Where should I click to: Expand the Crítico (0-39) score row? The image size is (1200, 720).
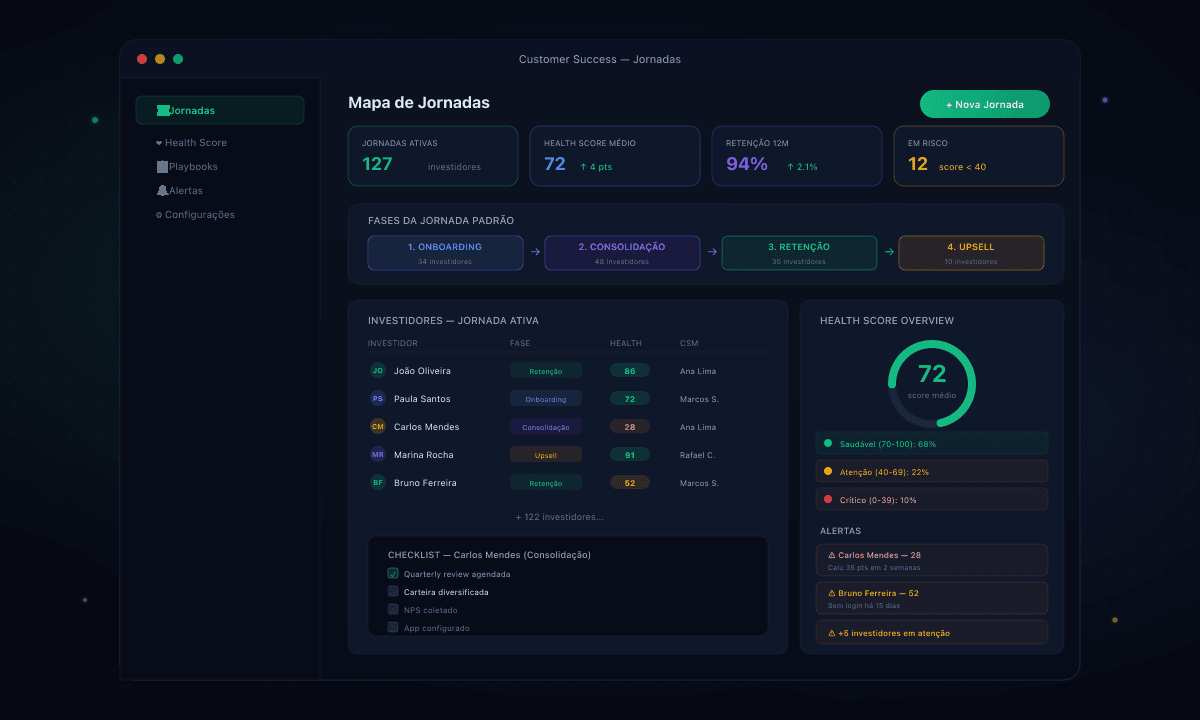(x=931, y=498)
